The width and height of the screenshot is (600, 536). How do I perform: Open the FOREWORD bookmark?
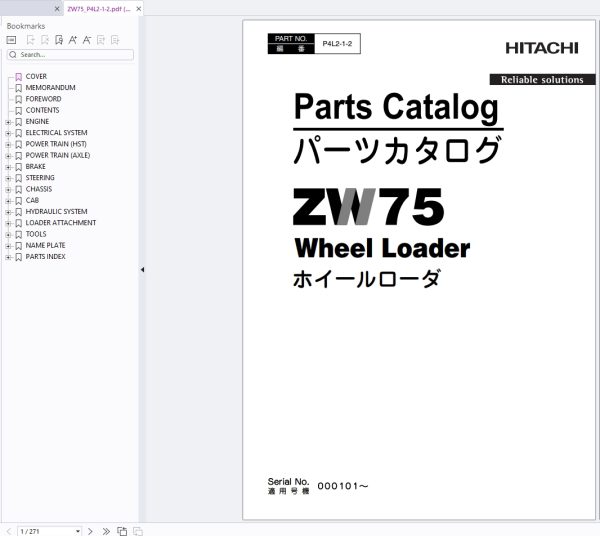43,99
